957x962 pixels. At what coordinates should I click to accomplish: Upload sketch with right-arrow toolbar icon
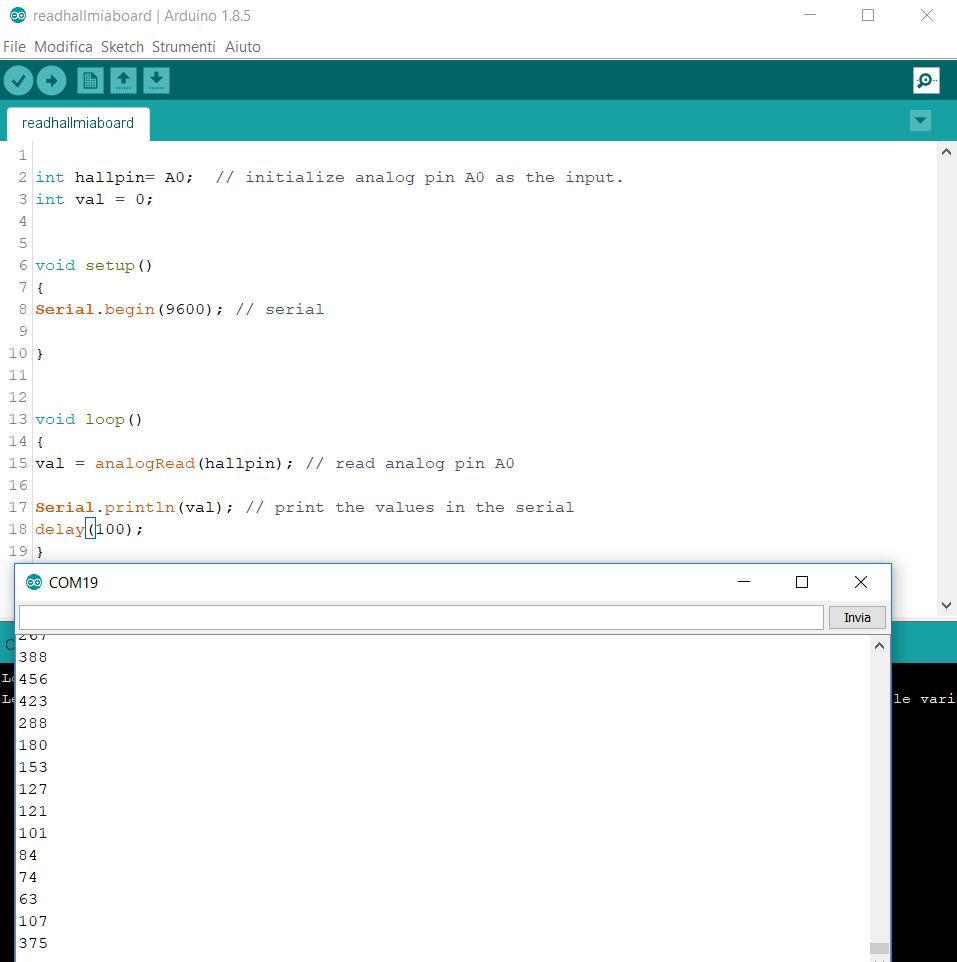coord(52,80)
